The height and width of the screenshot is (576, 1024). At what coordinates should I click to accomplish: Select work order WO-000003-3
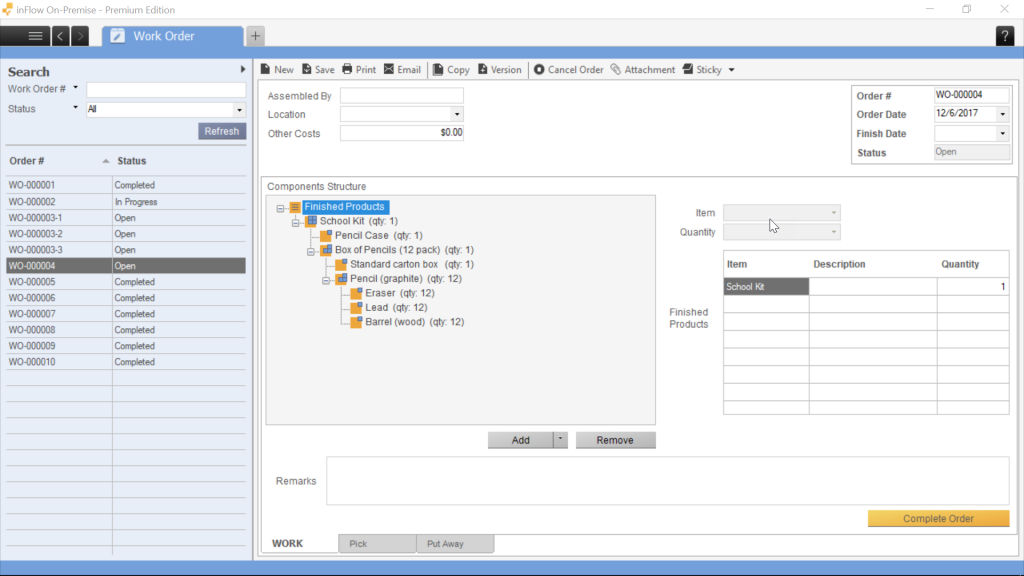(125, 249)
